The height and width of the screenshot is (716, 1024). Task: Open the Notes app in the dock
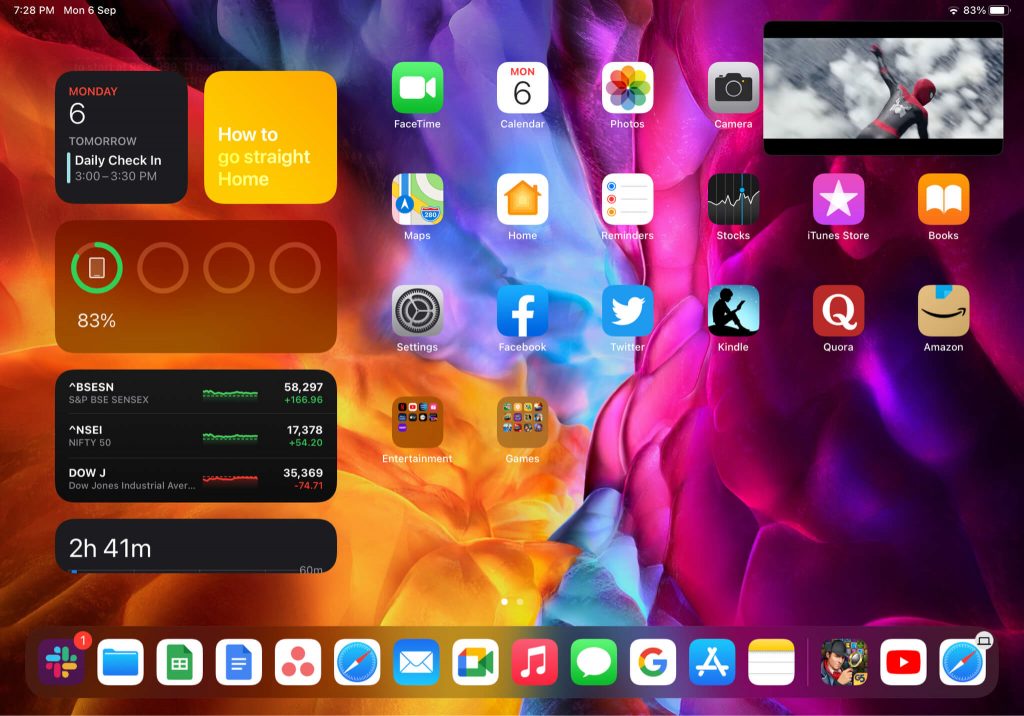[x=771, y=662]
